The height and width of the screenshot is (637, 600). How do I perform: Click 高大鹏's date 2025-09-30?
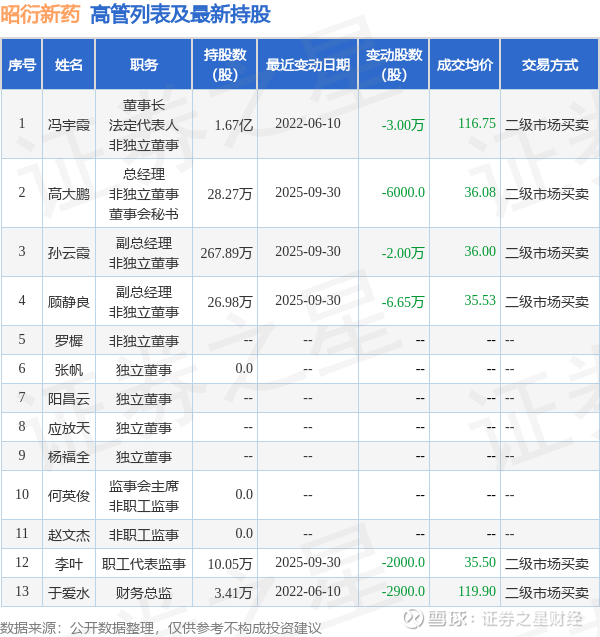[x=308, y=192]
